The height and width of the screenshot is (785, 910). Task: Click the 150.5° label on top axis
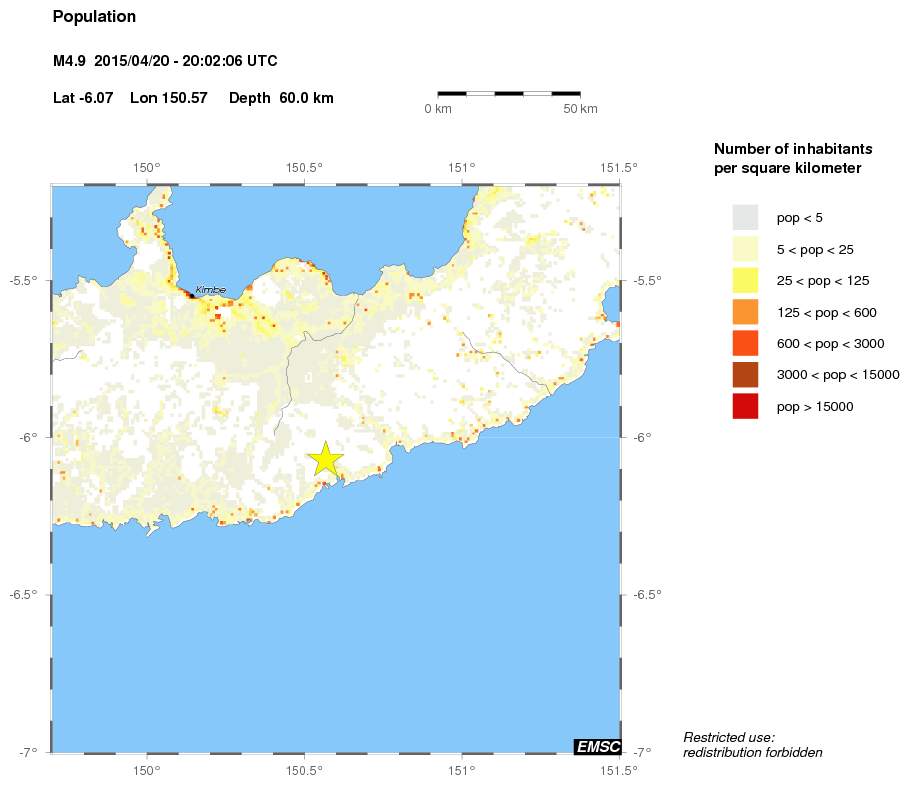tap(304, 168)
